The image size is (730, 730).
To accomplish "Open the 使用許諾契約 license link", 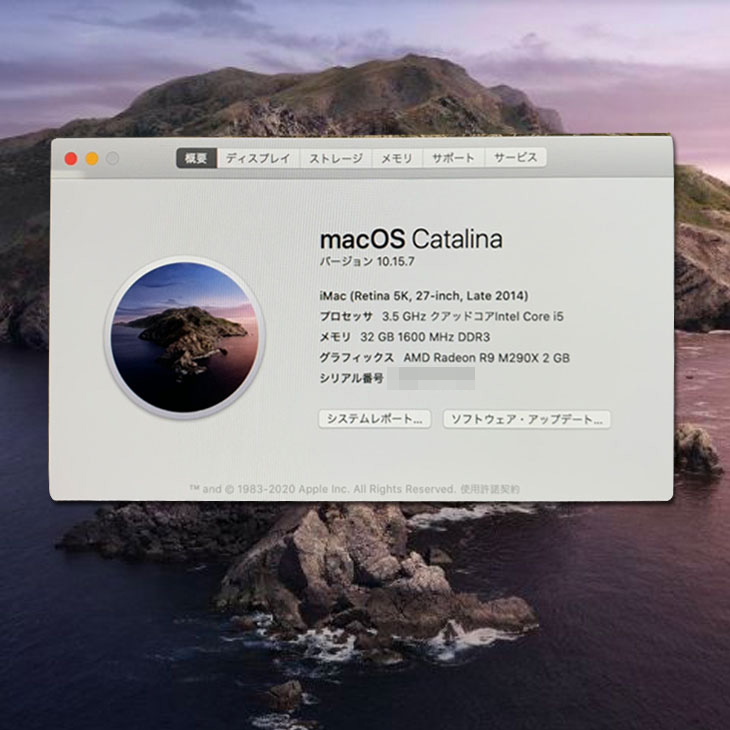I will [x=489, y=489].
